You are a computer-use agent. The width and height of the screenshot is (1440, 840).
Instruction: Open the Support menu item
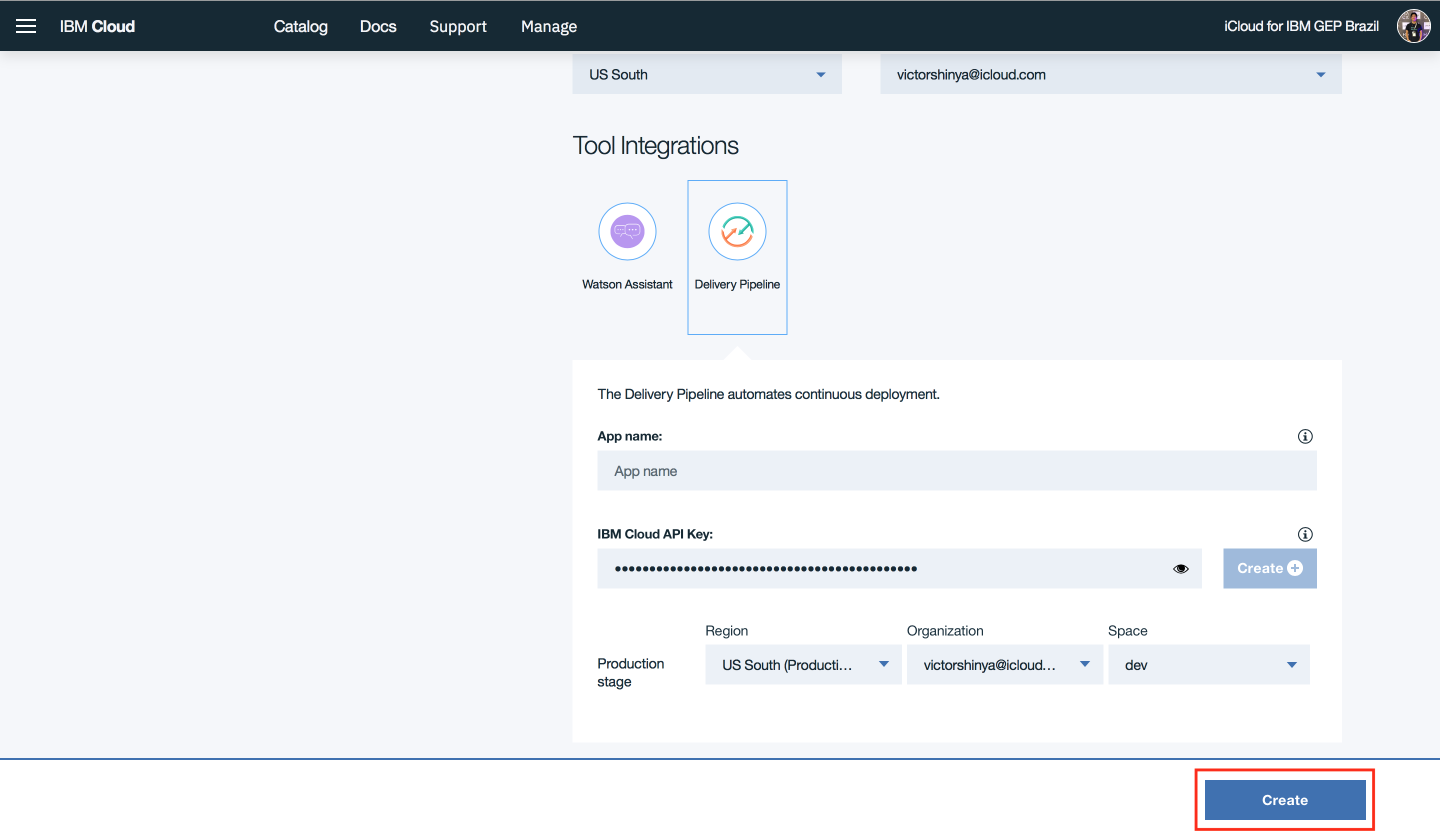pyautogui.click(x=457, y=26)
